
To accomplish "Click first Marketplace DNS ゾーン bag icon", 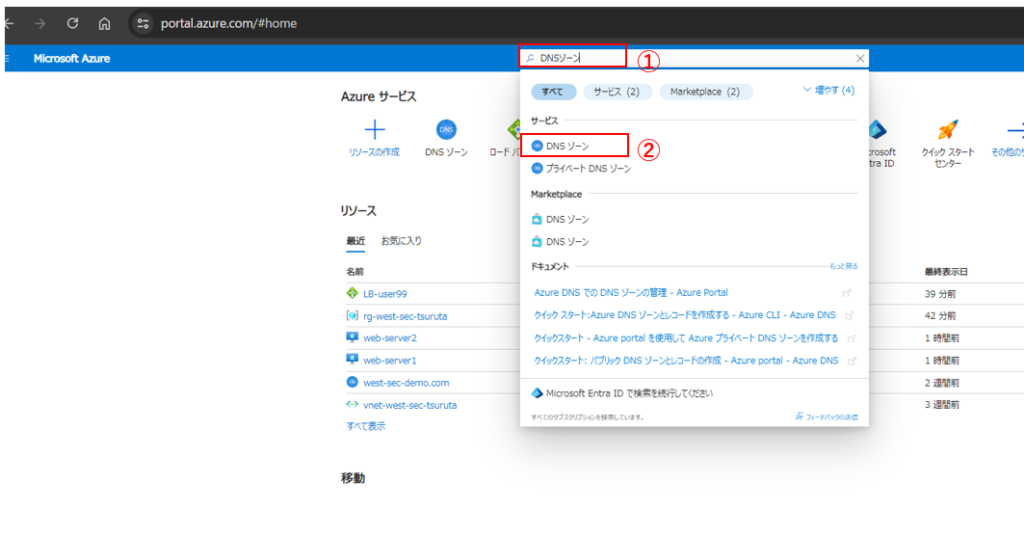I will point(537,219).
